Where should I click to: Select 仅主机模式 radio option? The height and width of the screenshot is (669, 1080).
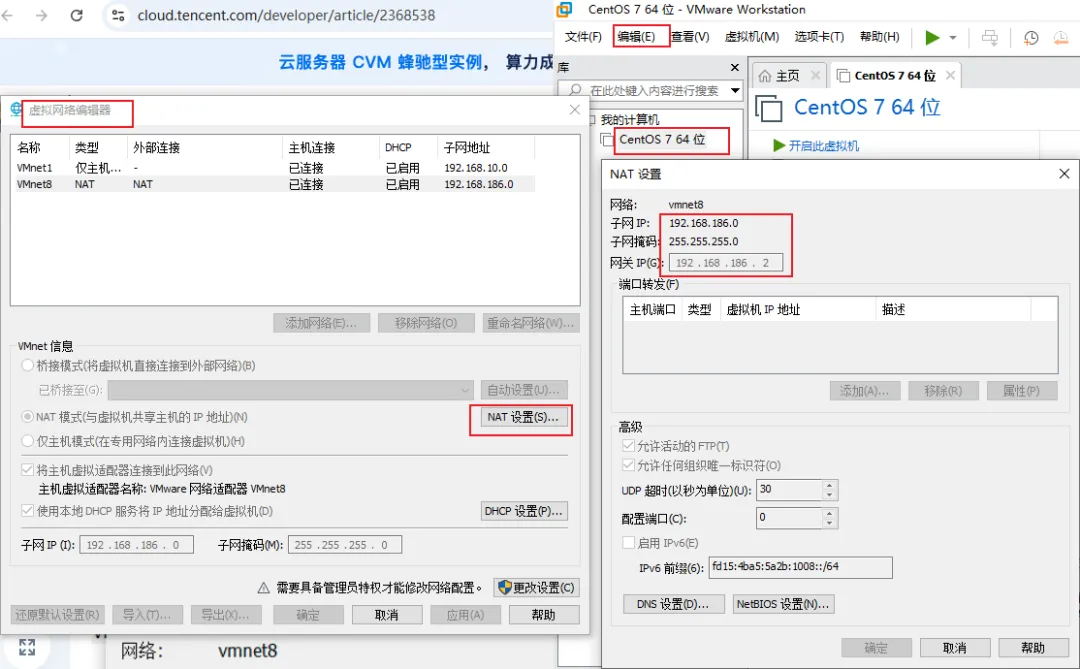coord(28,441)
